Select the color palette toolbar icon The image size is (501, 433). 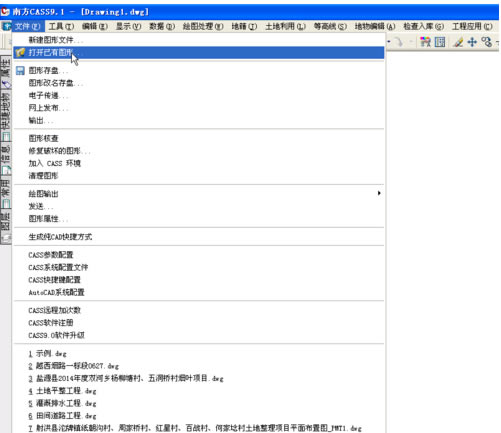425,42
